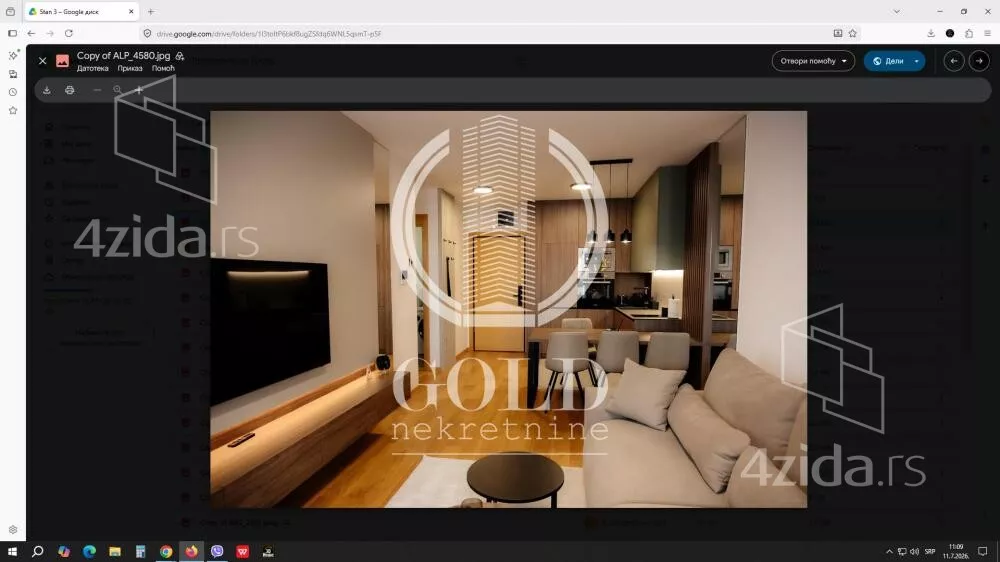
Task: Zoom in with the plus icon
Action: 138,90
